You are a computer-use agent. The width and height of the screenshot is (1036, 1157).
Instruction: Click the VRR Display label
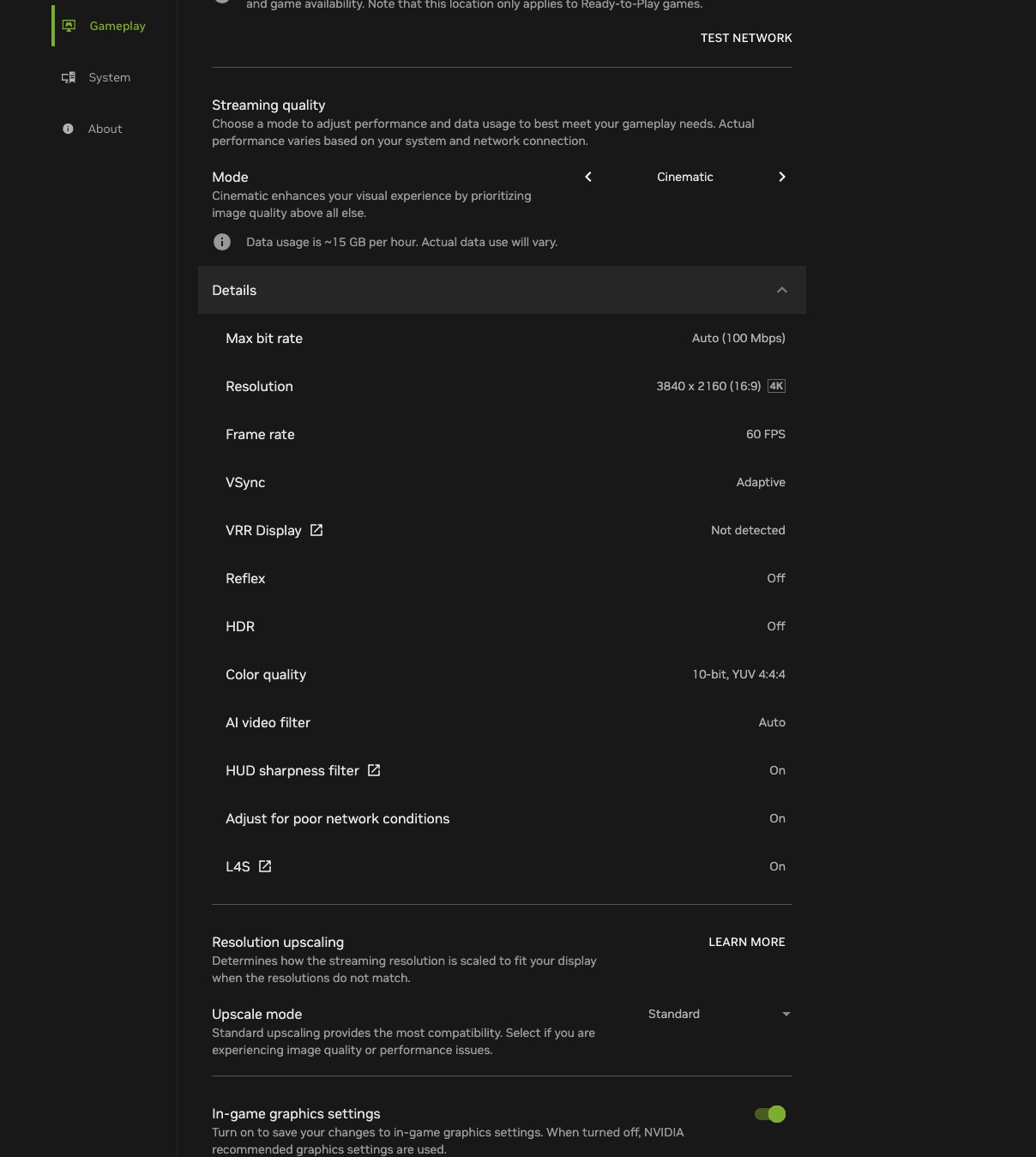point(263,530)
